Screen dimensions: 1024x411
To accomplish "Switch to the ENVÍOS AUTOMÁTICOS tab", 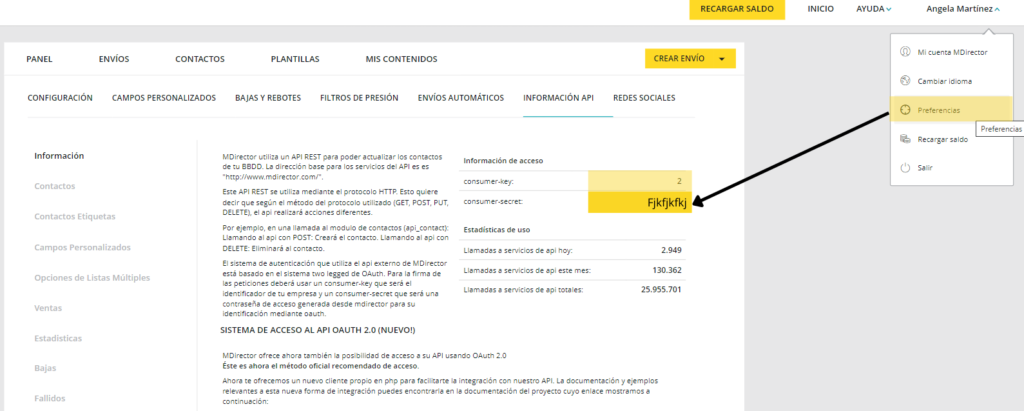I will [x=461, y=98].
